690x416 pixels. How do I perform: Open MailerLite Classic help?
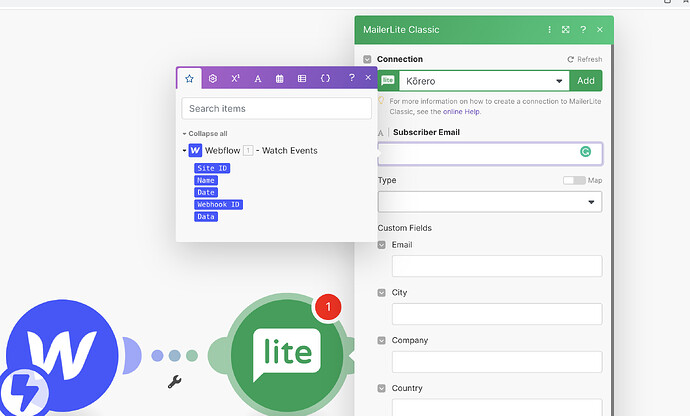(x=583, y=29)
